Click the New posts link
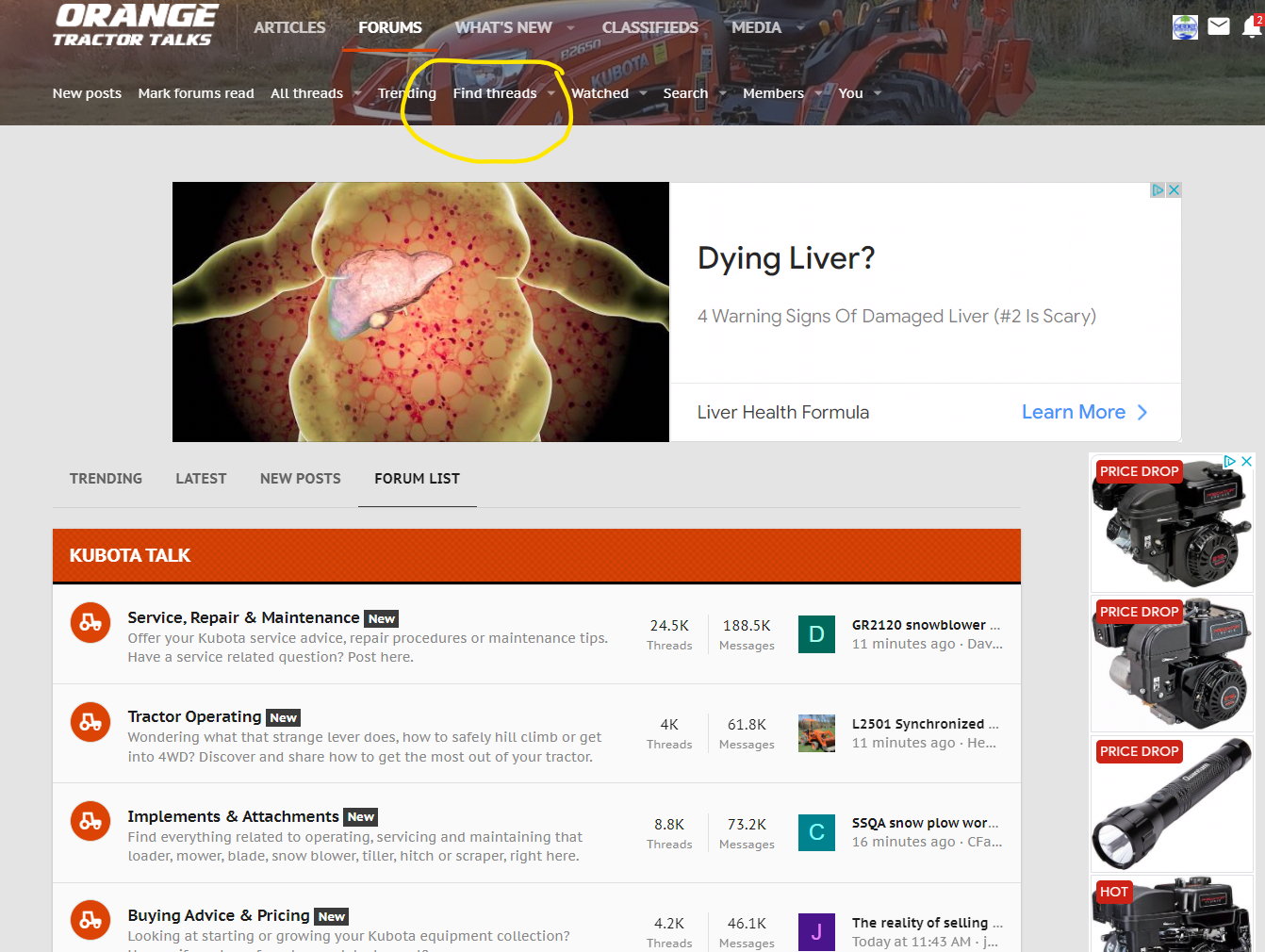 click(x=87, y=93)
